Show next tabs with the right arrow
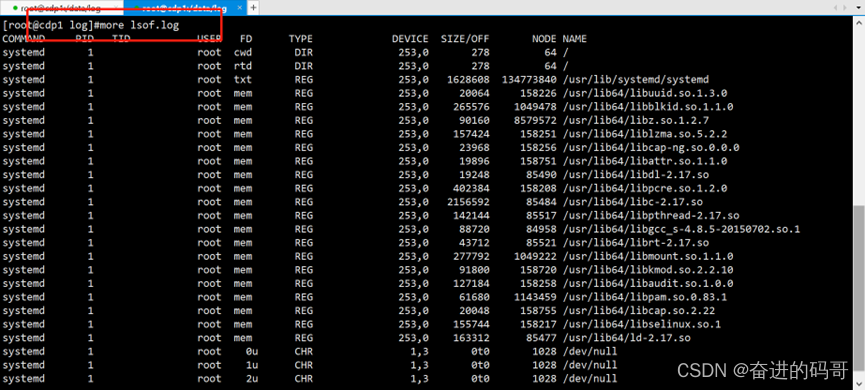The image size is (865, 390). coord(846,7)
